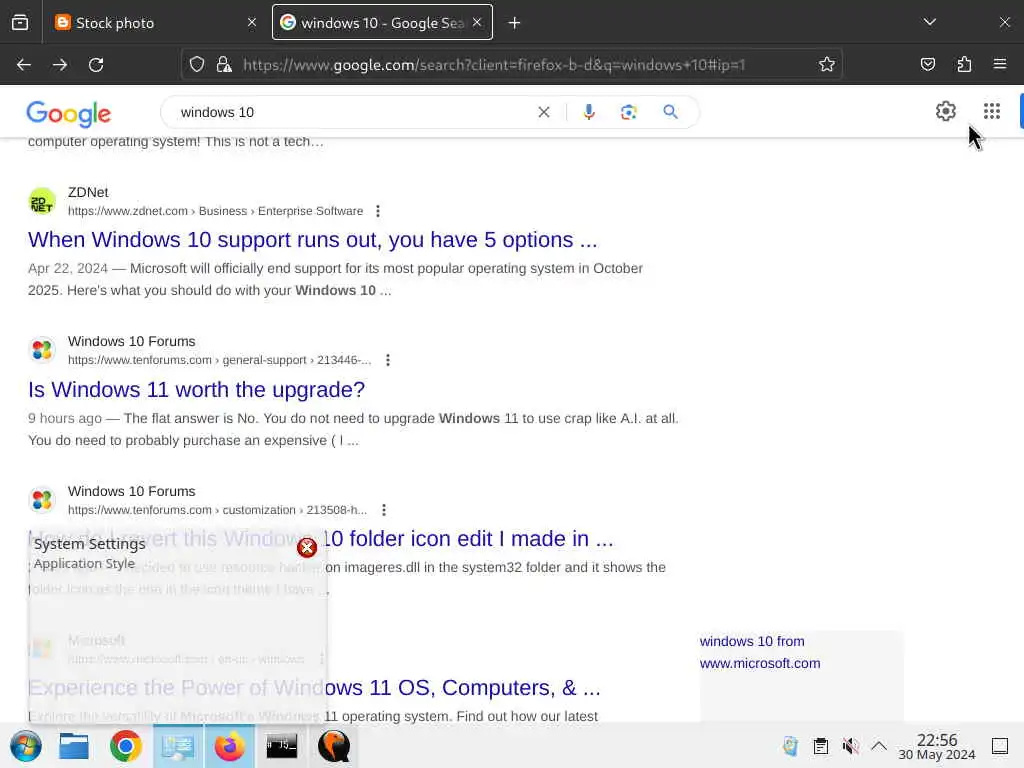Open 'Experience the Power of Windows 11' result

pyautogui.click(x=314, y=688)
